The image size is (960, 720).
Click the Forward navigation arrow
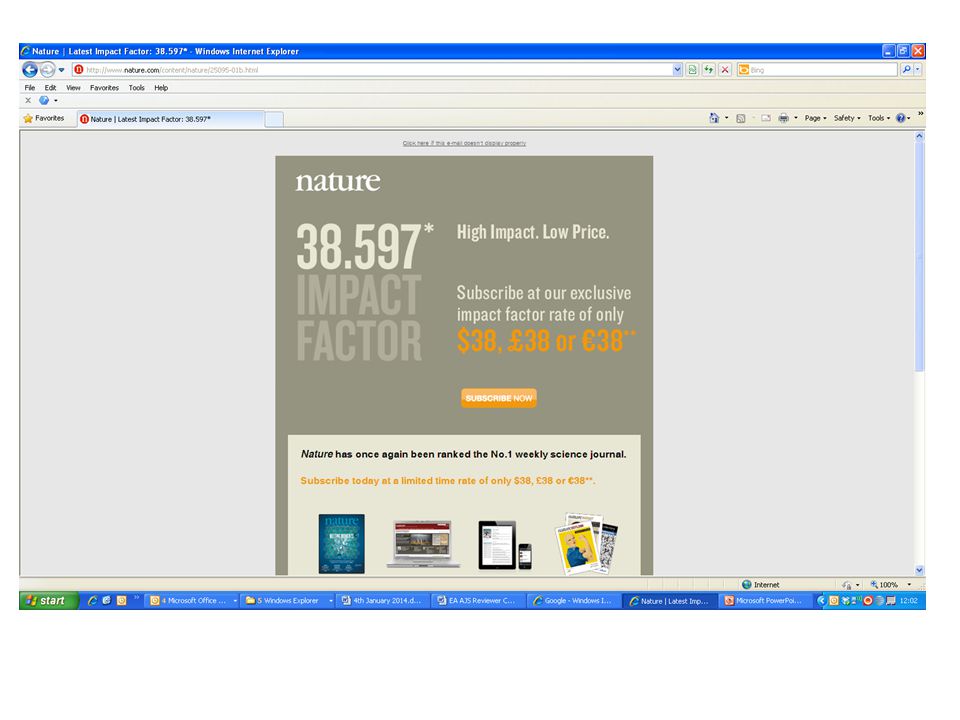48,70
